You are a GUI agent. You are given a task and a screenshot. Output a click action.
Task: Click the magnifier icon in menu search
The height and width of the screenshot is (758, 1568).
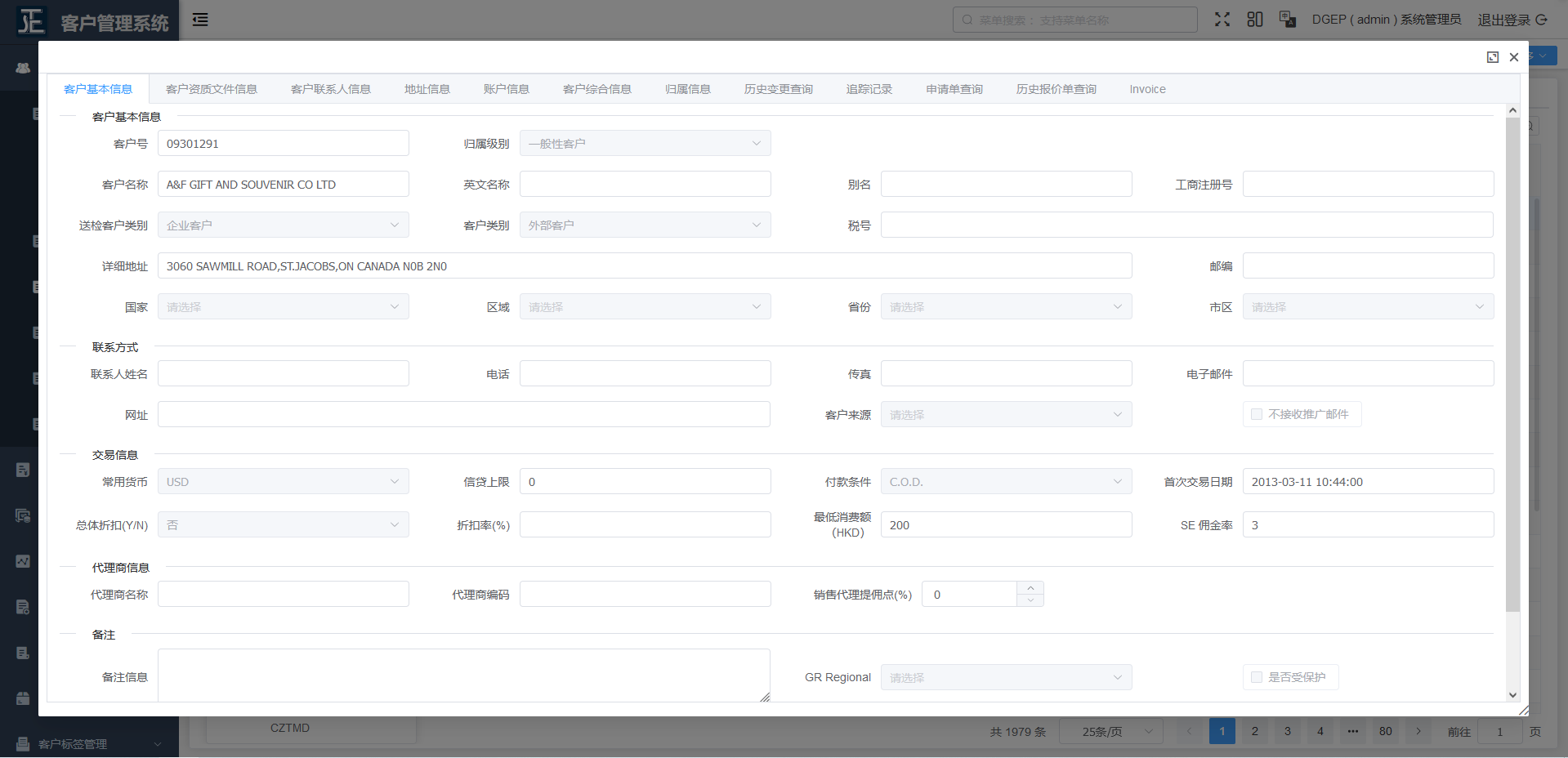(967, 20)
